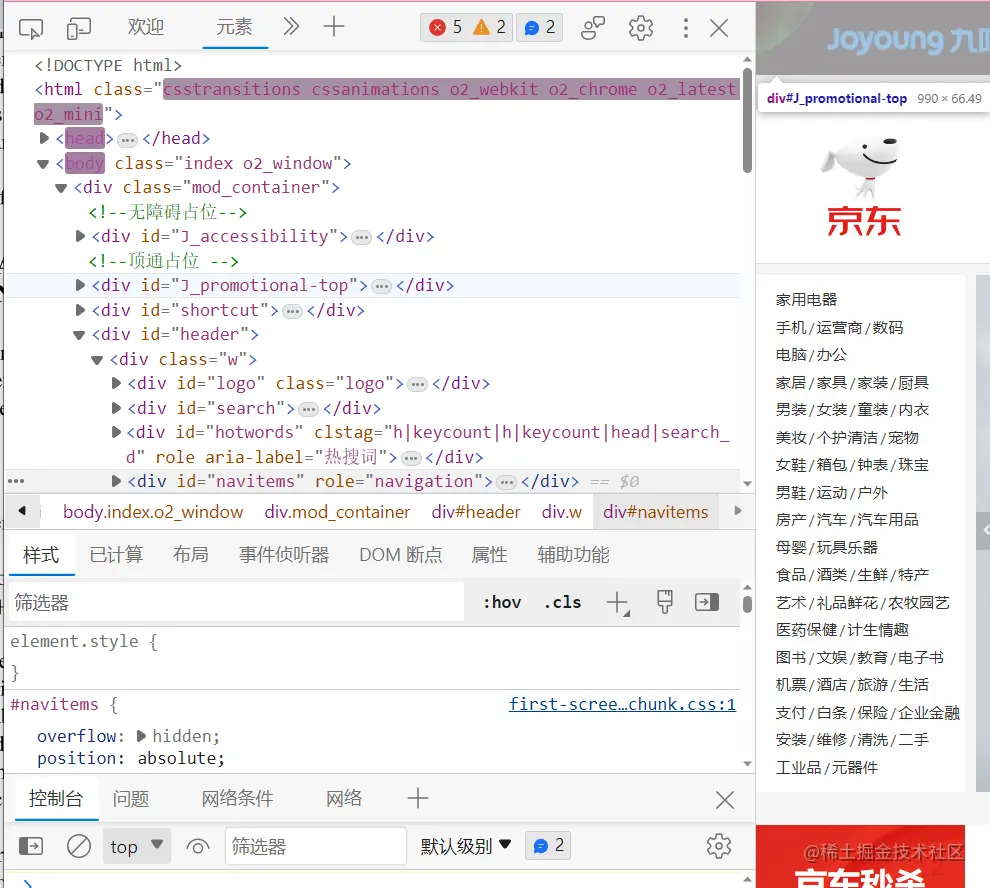The height and width of the screenshot is (888, 990).
Task: Open the top toolbar issues badge
Action: tap(540, 27)
